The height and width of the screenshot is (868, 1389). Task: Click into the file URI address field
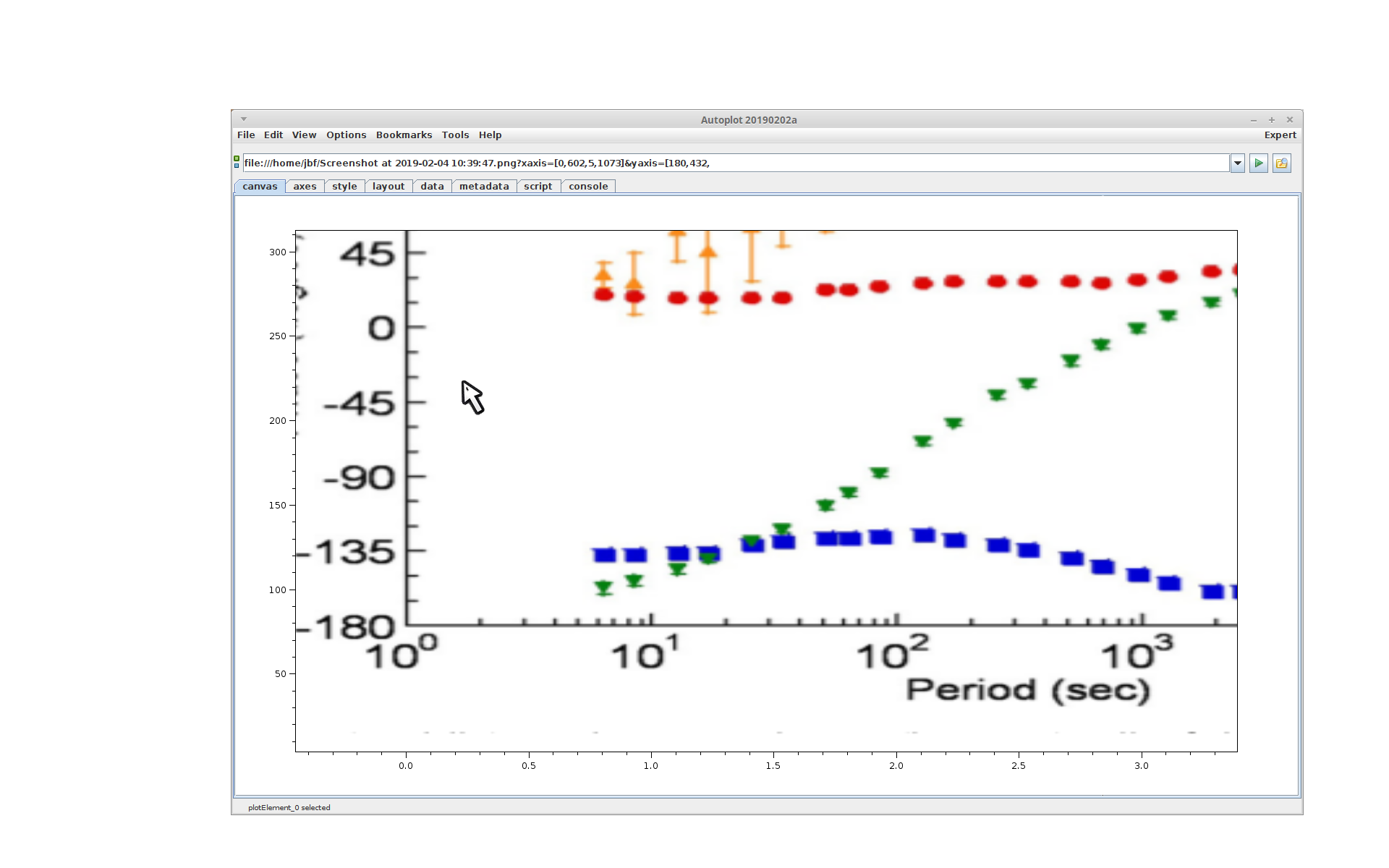pos(736,163)
